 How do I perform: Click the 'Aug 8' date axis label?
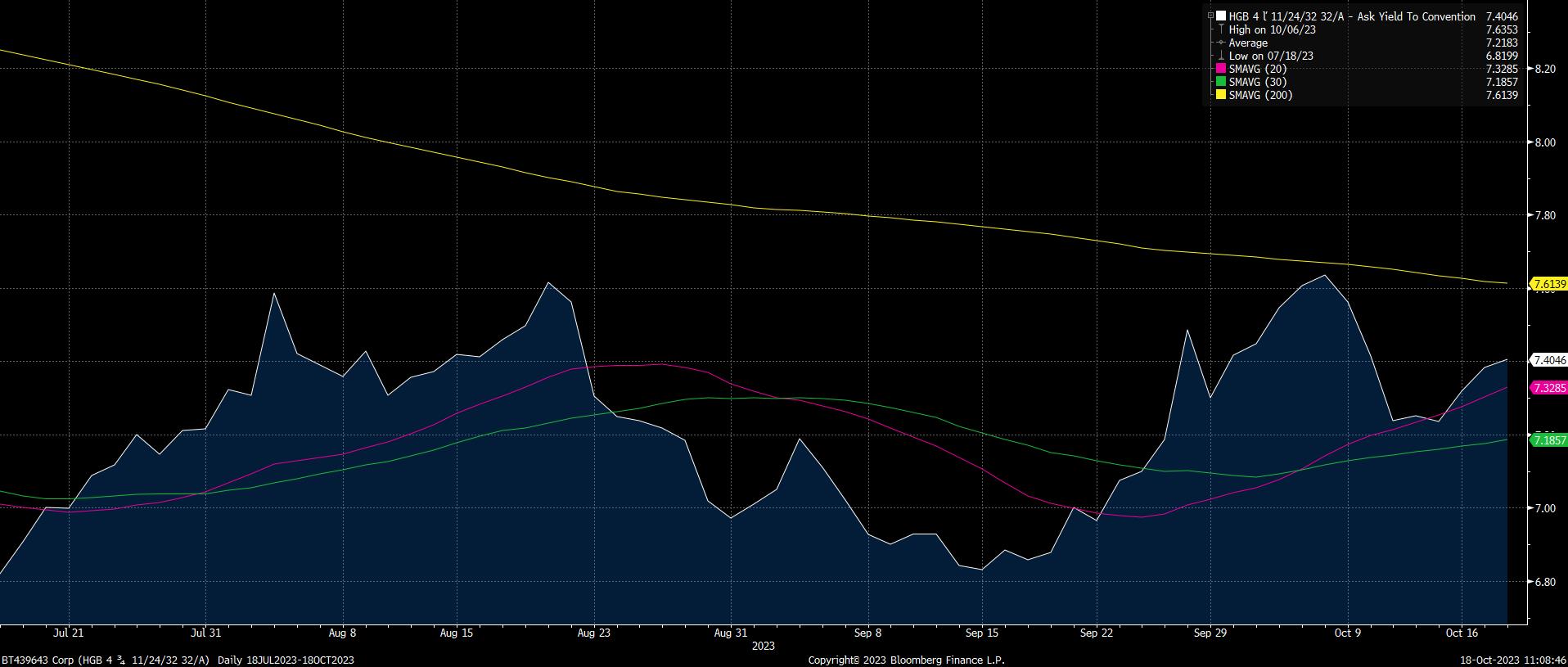point(342,633)
